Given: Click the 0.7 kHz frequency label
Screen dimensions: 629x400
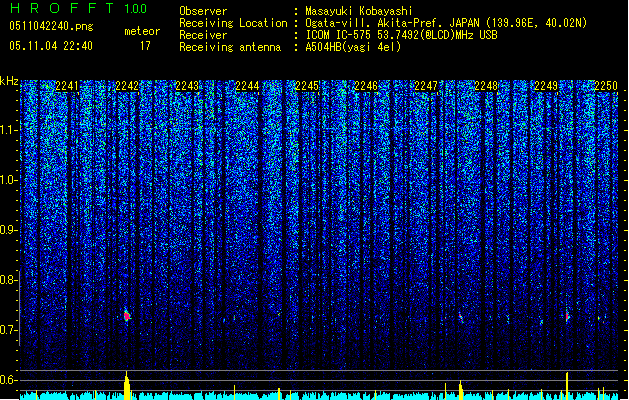Looking at the screenshot, I should tap(8, 330).
